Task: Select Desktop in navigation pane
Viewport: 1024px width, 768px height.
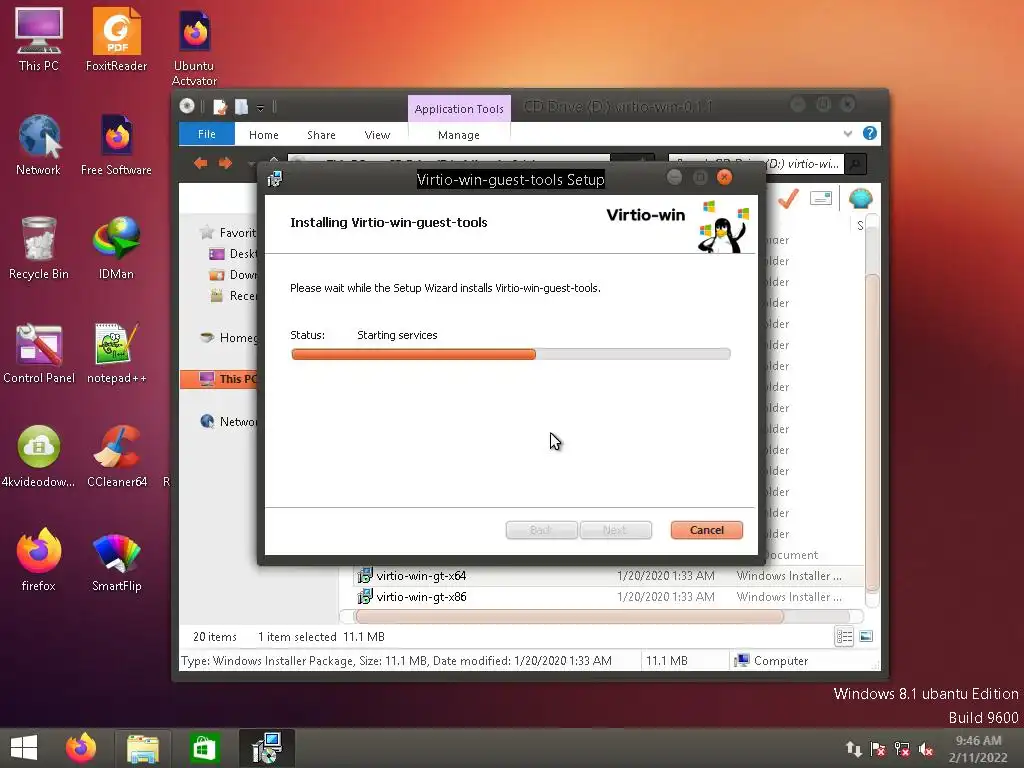Action: tap(232, 254)
